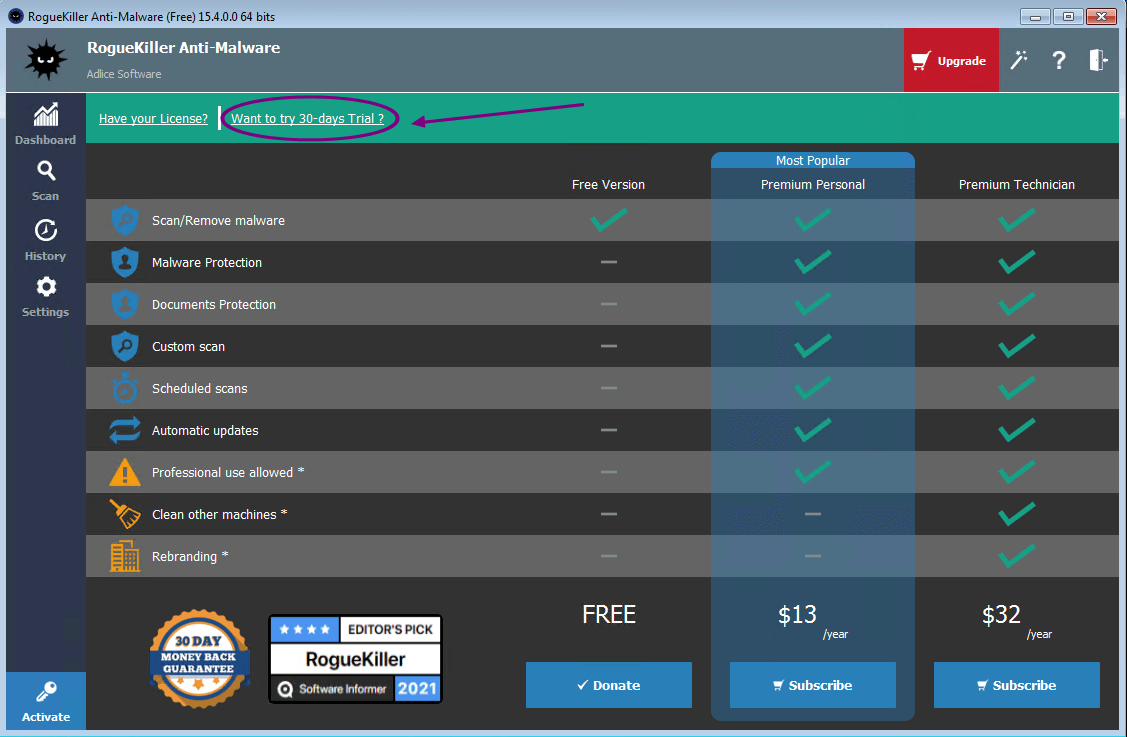Click the Software Informer Editor's Pick badge
The height and width of the screenshot is (737, 1127).
pyautogui.click(x=355, y=659)
